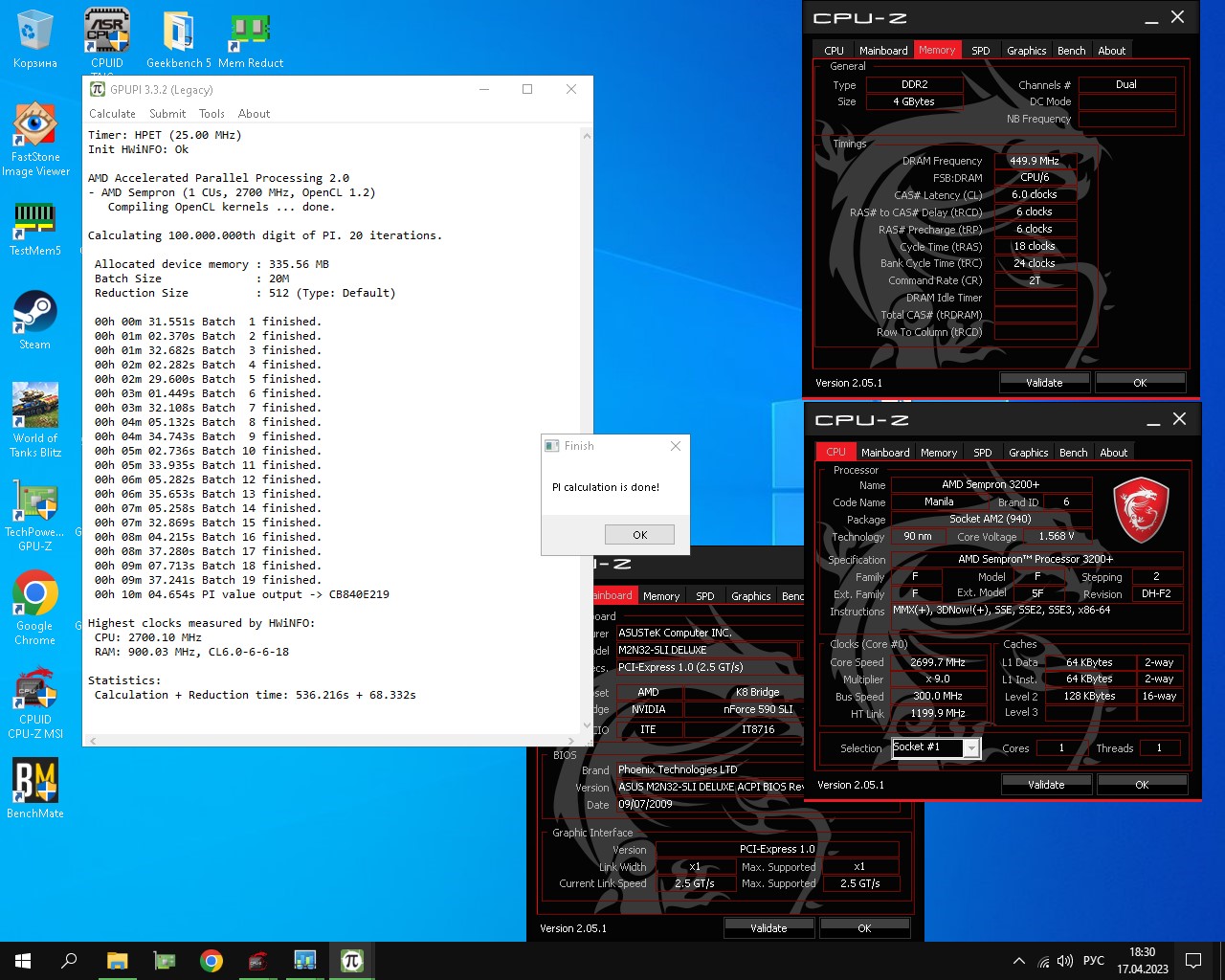Viewport: 1225px width, 980px height.
Task: Switch to SPD tab in top CPU-Z
Action: [x=981, y=51]
